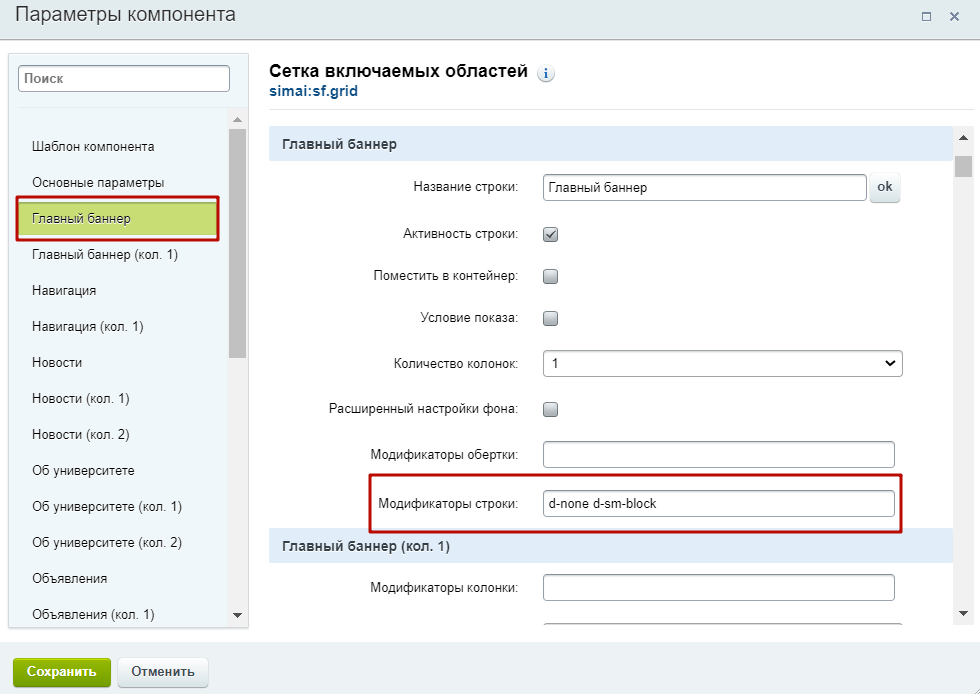Viewport: 980px width, 694px height.
Task: Click the 'Поиск' search field
Action: pyautogui.click(x=124, y=78)
